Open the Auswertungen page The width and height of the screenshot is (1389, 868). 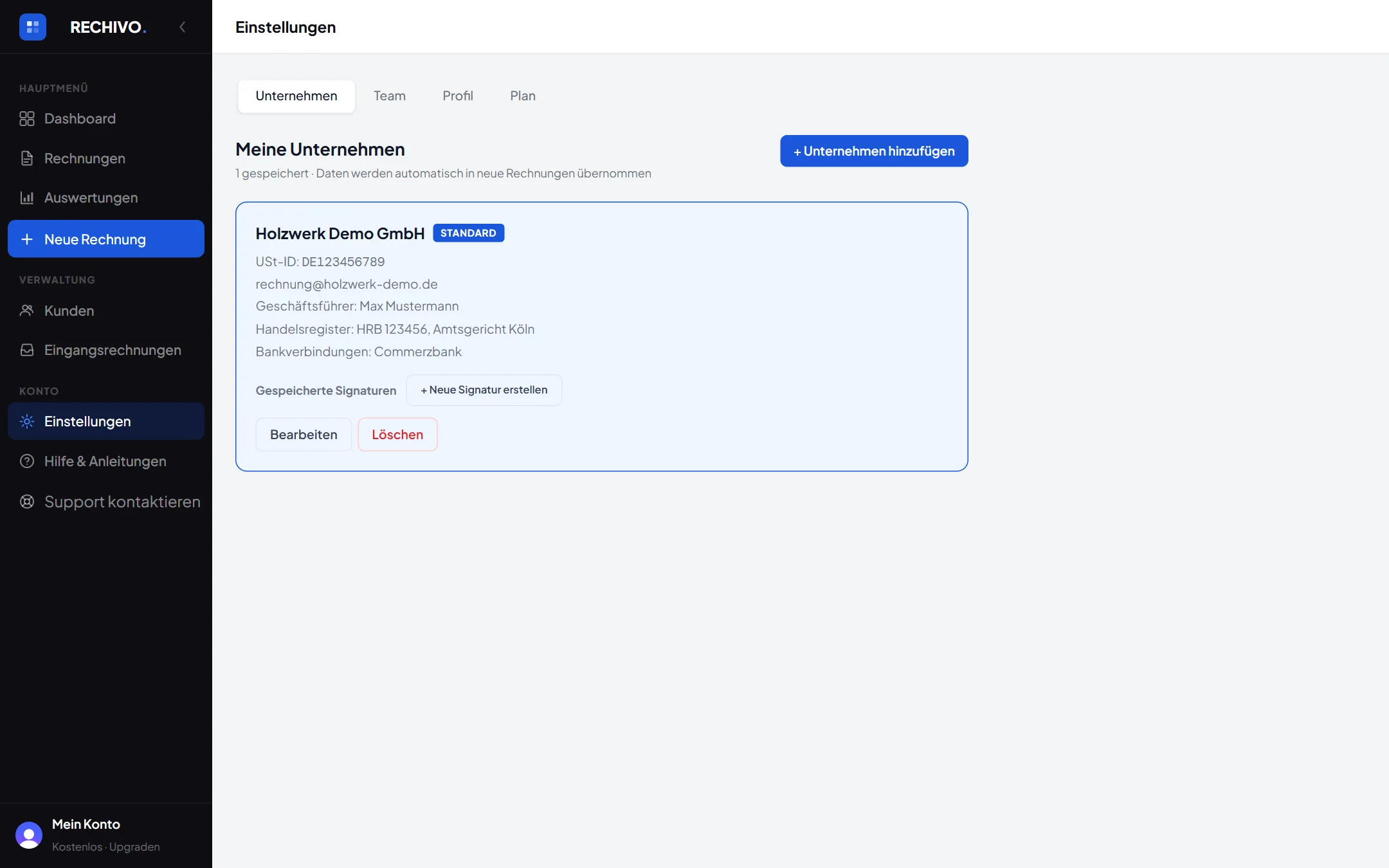[106, 197]
